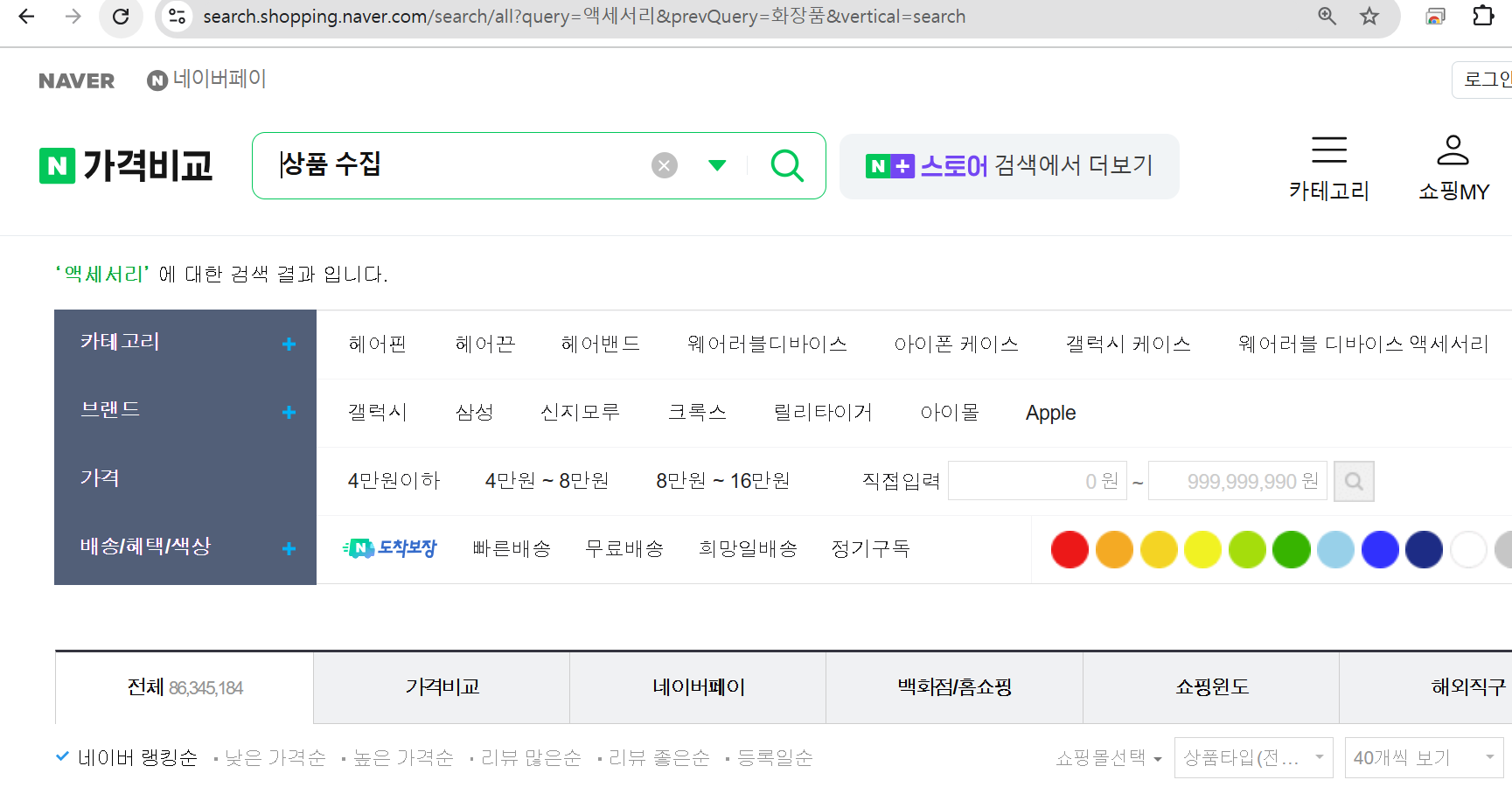Click the minimum price input field

(1037, 481)
